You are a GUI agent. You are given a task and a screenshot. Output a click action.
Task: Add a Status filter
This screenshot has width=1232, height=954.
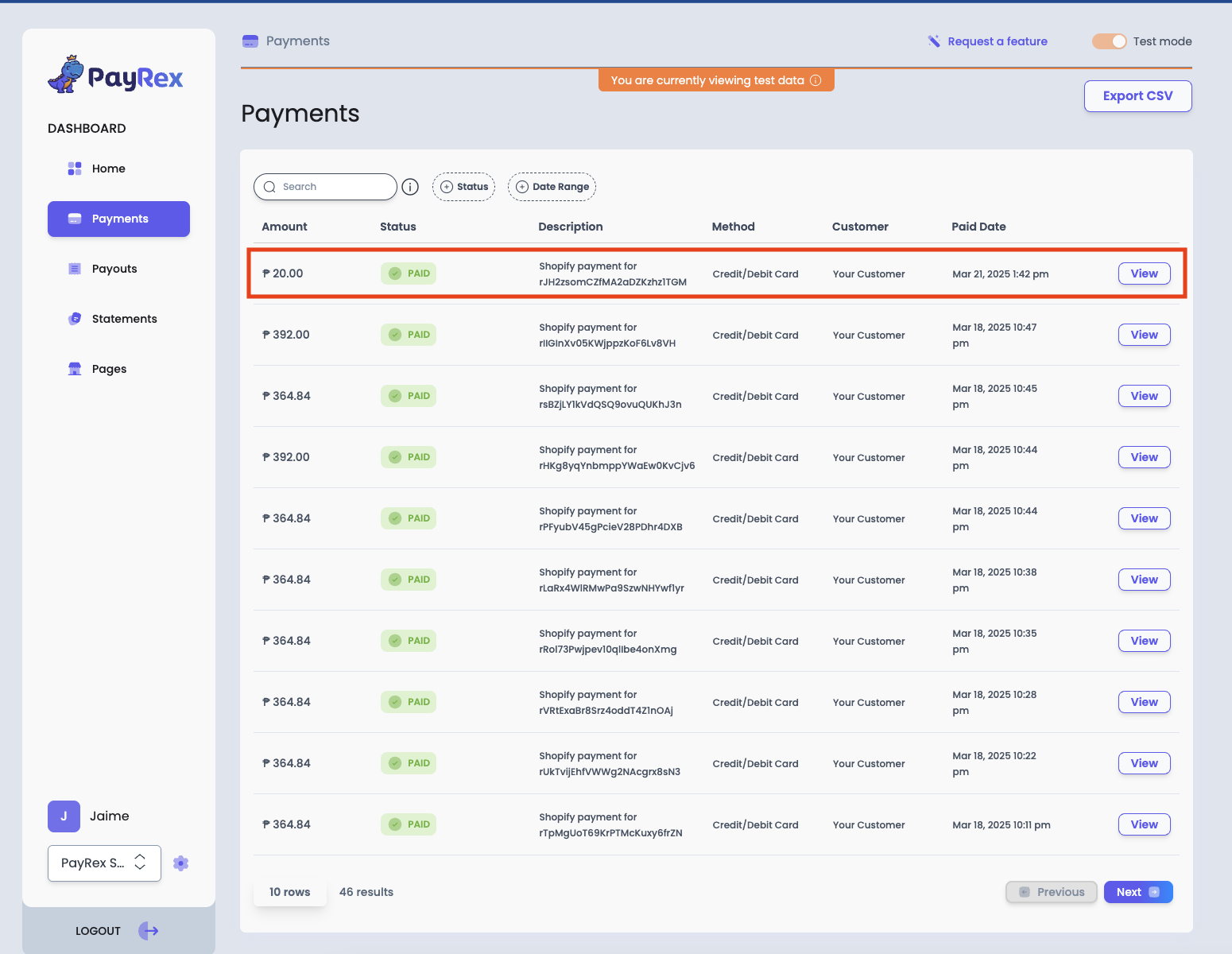click(x=463, y=186)
